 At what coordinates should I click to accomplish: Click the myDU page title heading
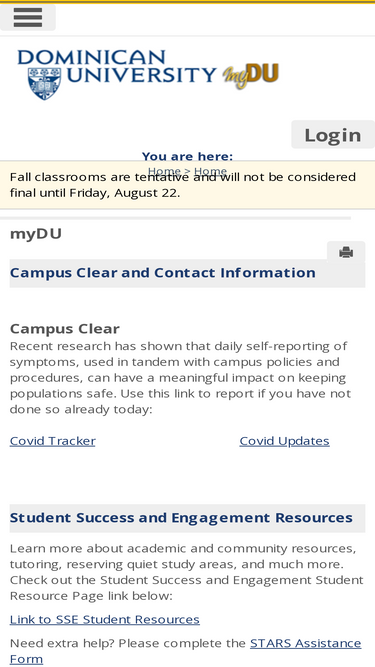[36, 234]
